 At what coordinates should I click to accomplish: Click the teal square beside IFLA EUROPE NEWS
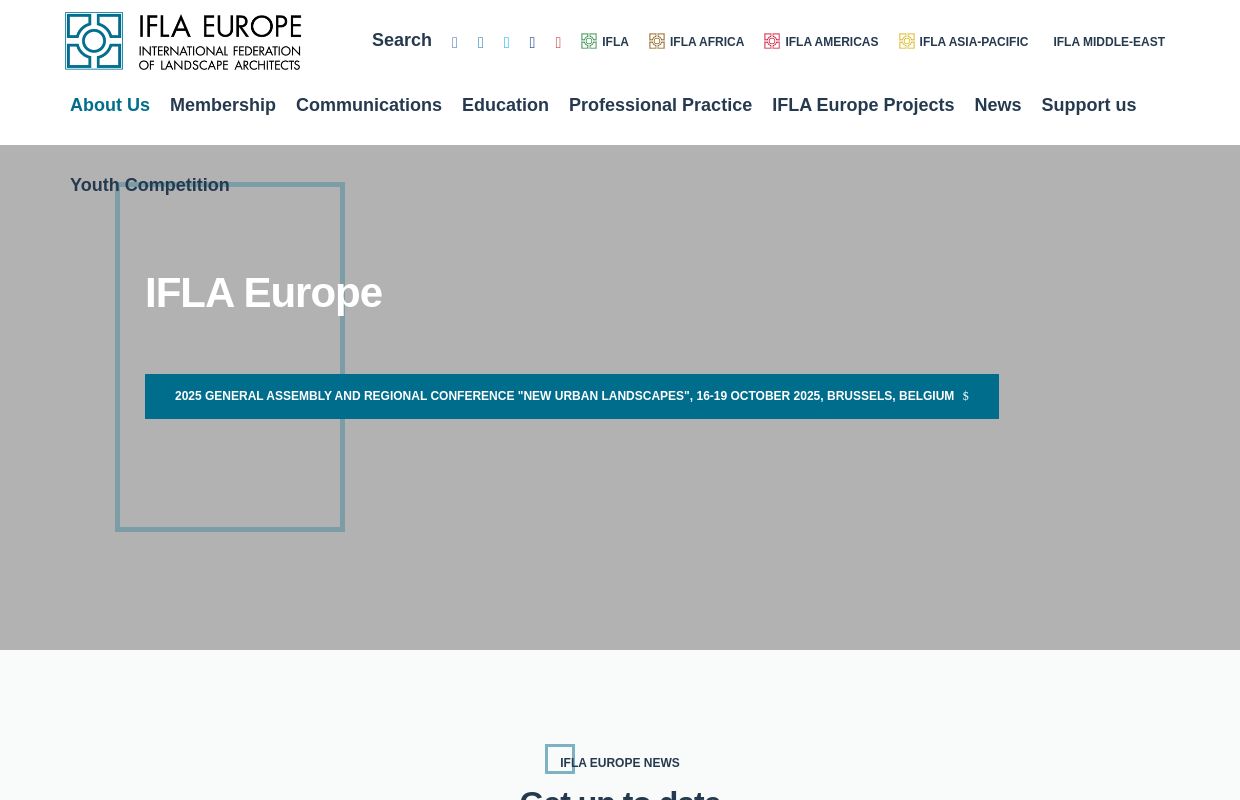tap(559, 759)
